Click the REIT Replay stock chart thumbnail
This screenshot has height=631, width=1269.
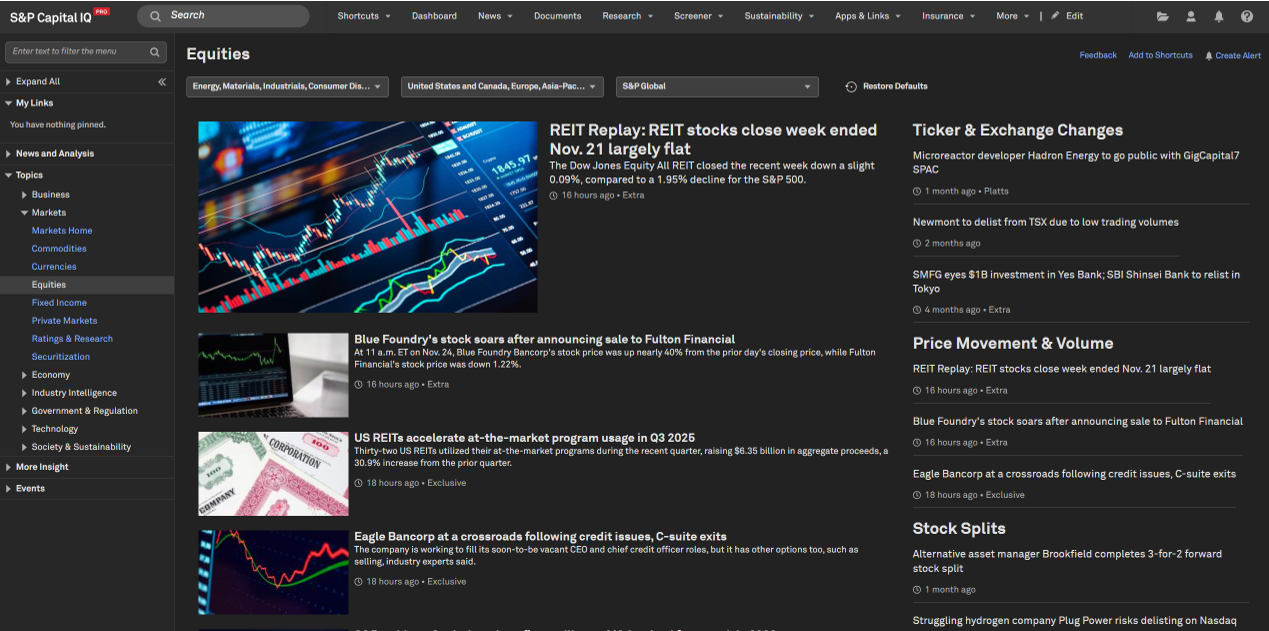[367, 217]
